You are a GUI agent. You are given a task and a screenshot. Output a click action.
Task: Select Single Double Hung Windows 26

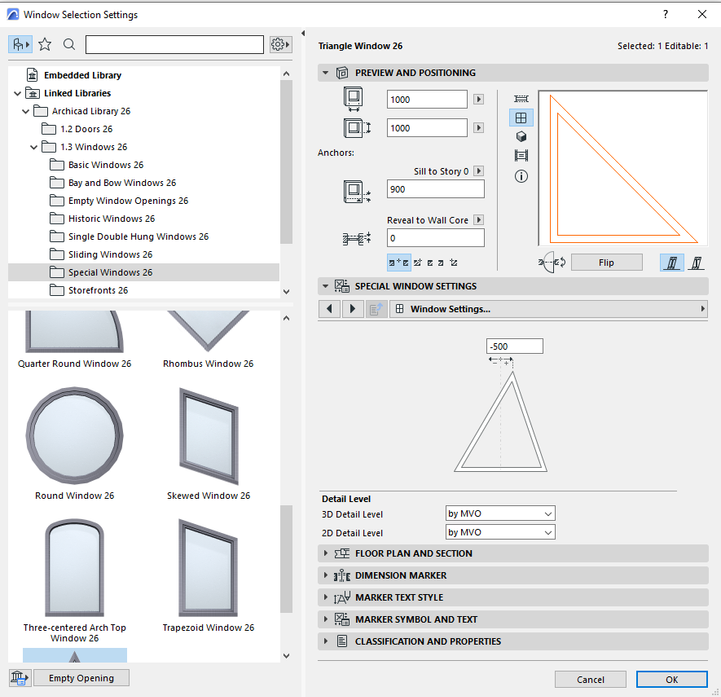click(138, 237)
